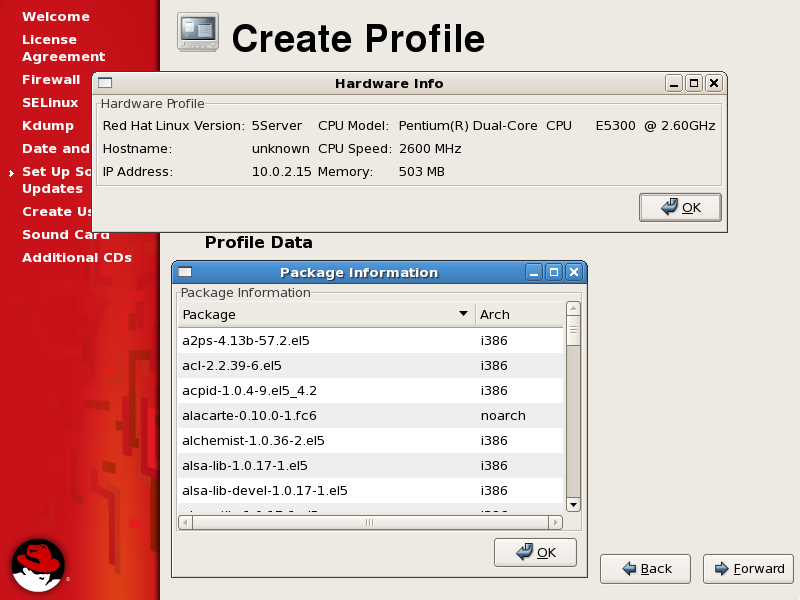Viewport: 800px width, 600px height.
Task: Sort by the Package column header
Action: 327,314
